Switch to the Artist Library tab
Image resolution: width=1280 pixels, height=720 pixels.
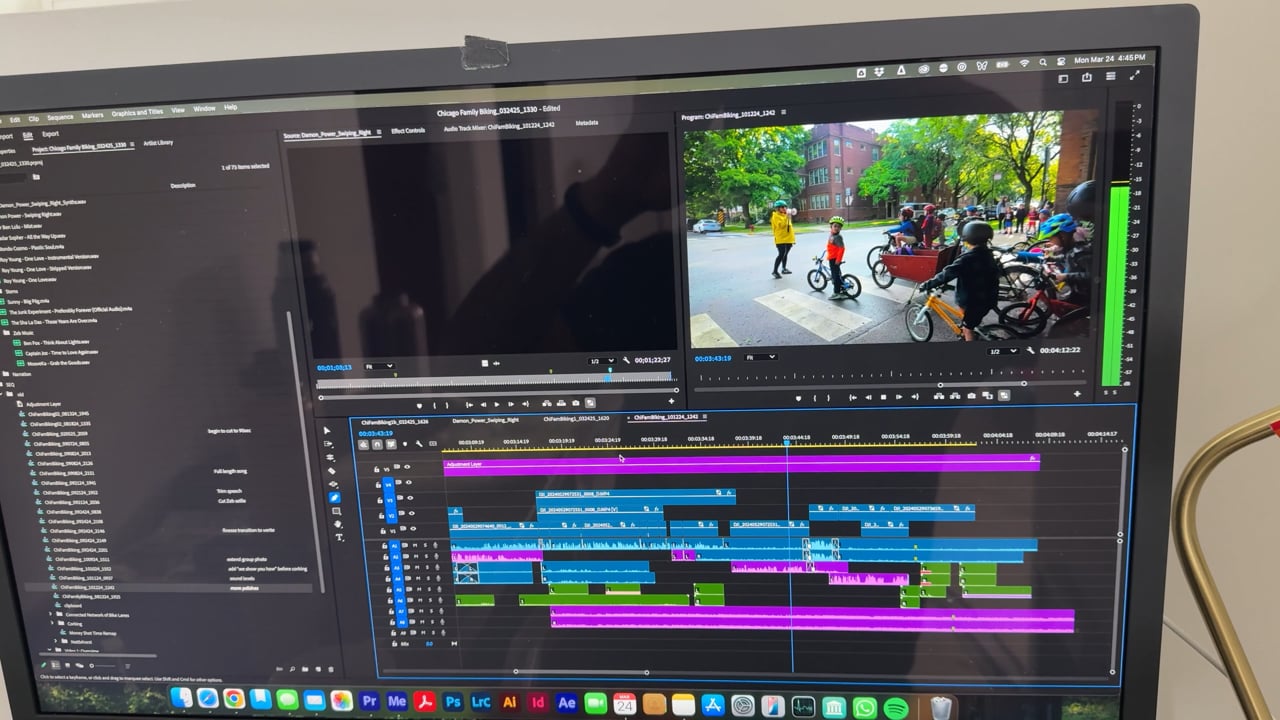click(x=158, y=142)
